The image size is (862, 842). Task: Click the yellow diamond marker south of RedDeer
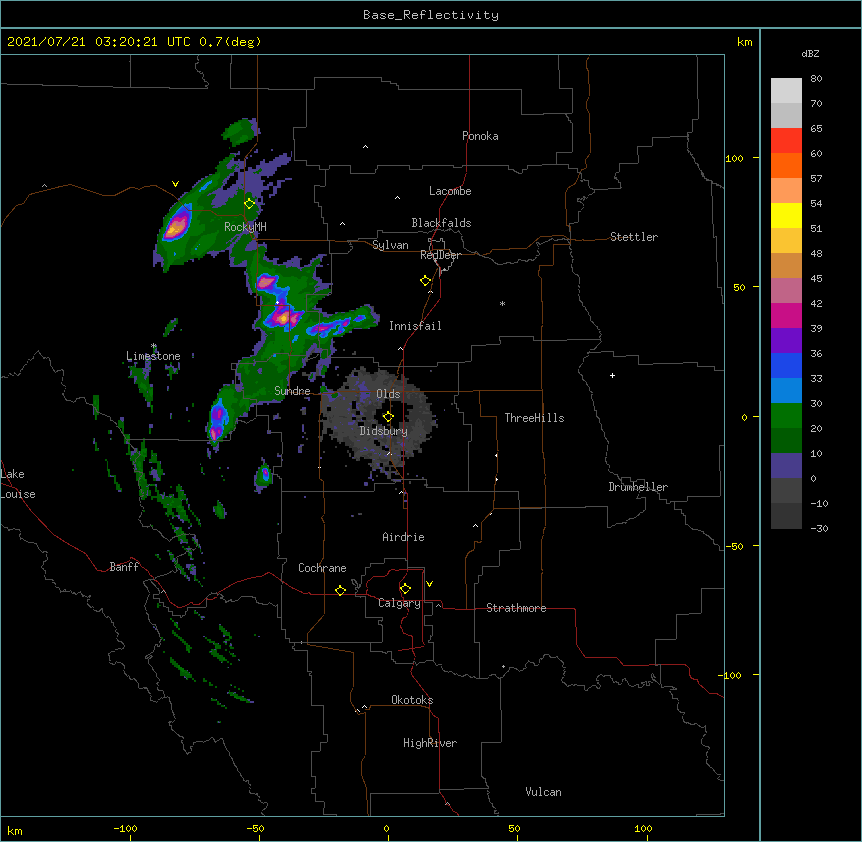426,281
